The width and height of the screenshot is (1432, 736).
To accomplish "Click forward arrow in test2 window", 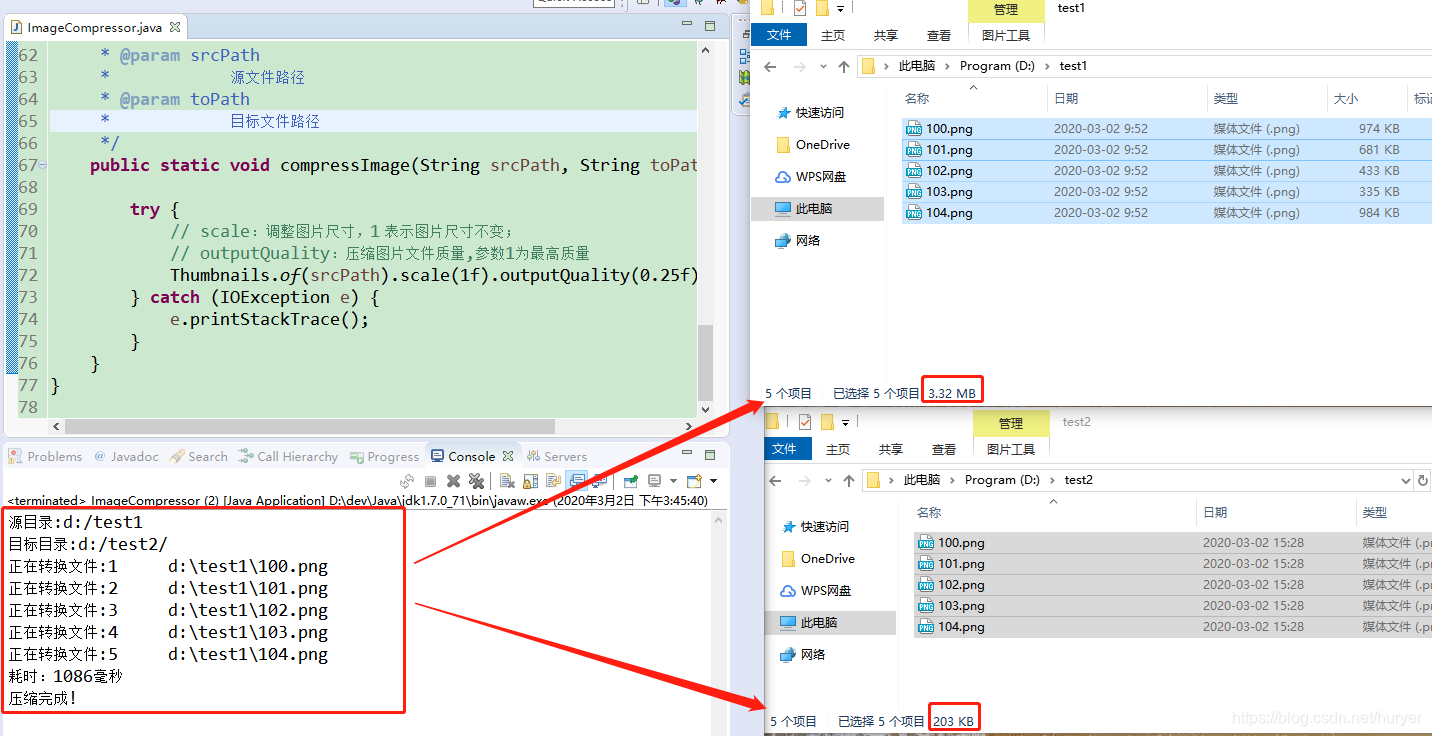I will coord(805,481).
